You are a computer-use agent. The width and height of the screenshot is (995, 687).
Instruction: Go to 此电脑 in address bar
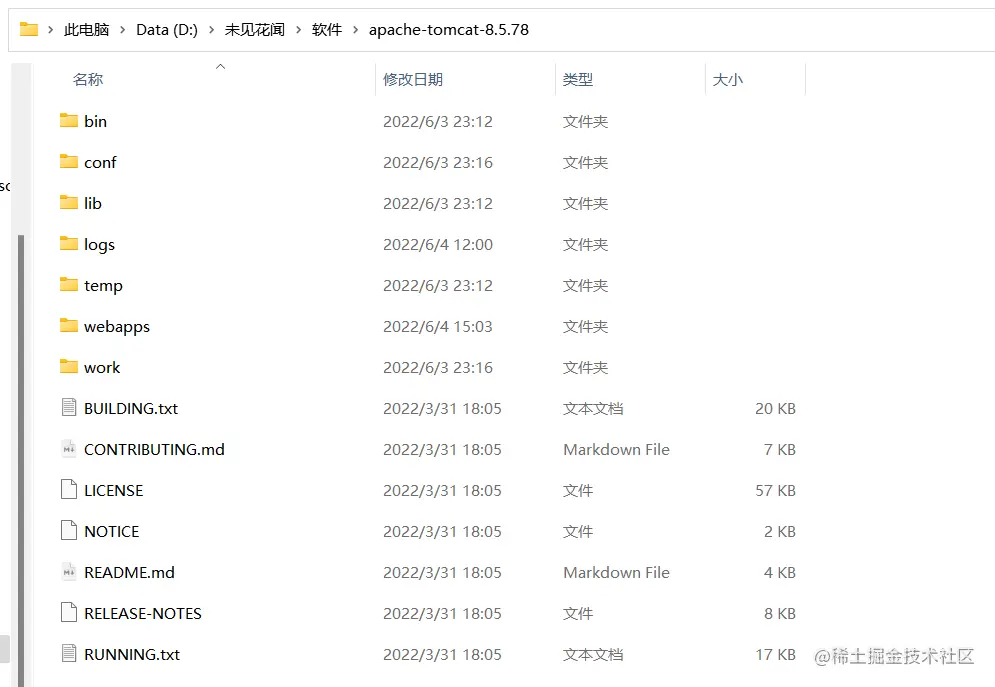pos(86,30)
